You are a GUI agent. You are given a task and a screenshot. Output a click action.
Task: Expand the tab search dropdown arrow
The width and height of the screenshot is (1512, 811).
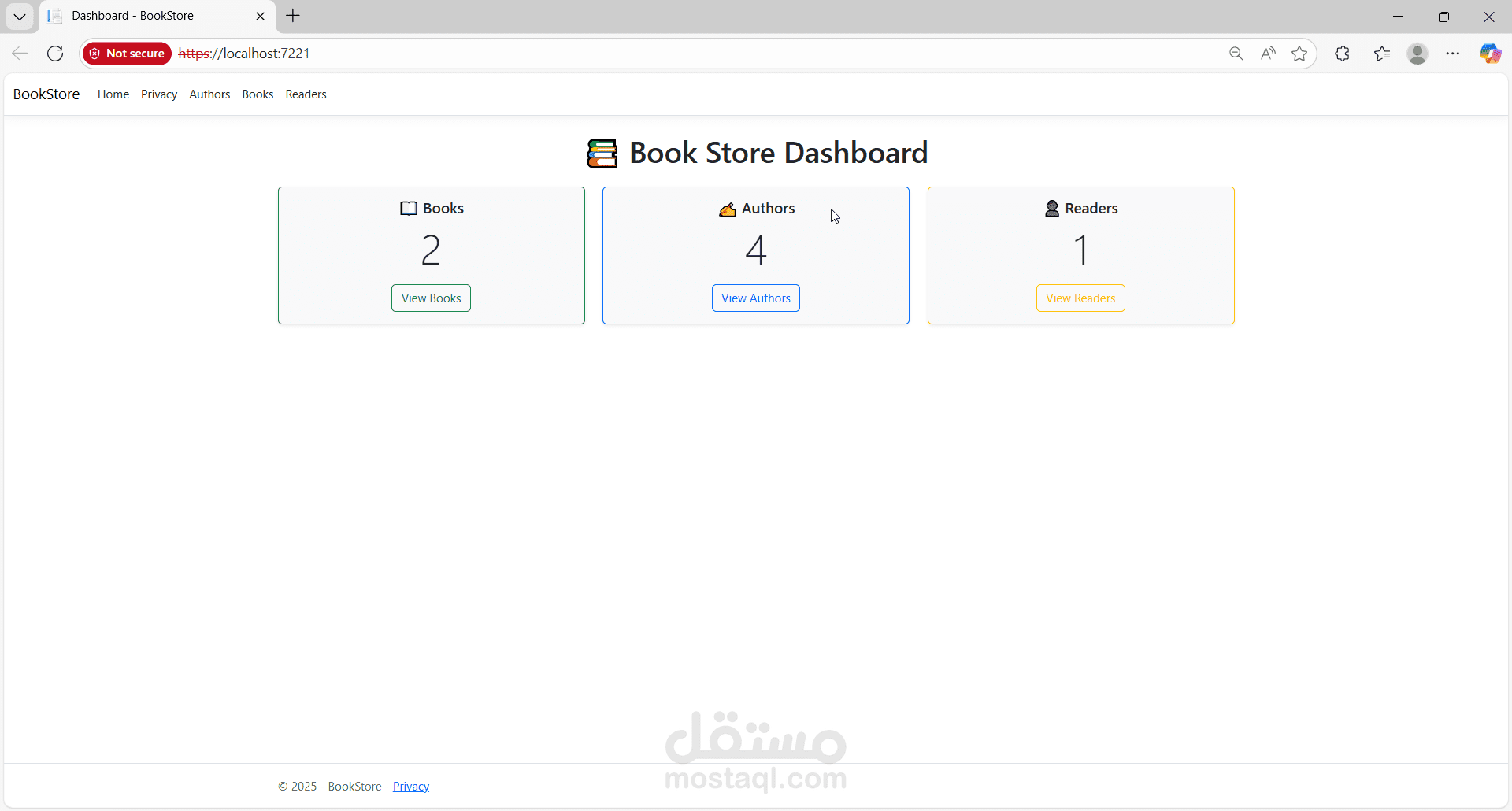[20, 17]
